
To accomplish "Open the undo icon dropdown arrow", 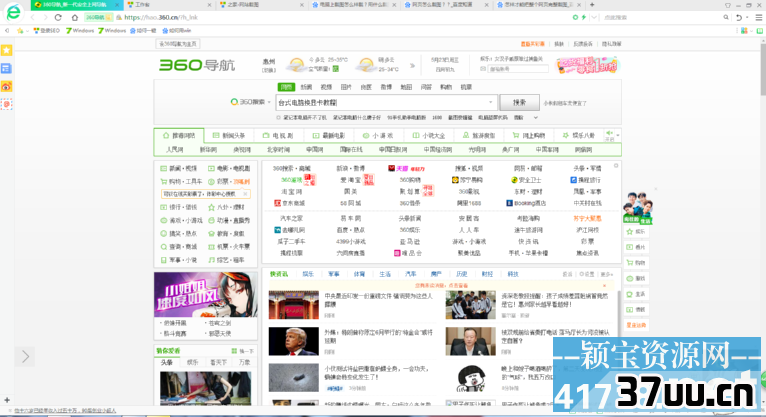I will (x=747, y=18).
